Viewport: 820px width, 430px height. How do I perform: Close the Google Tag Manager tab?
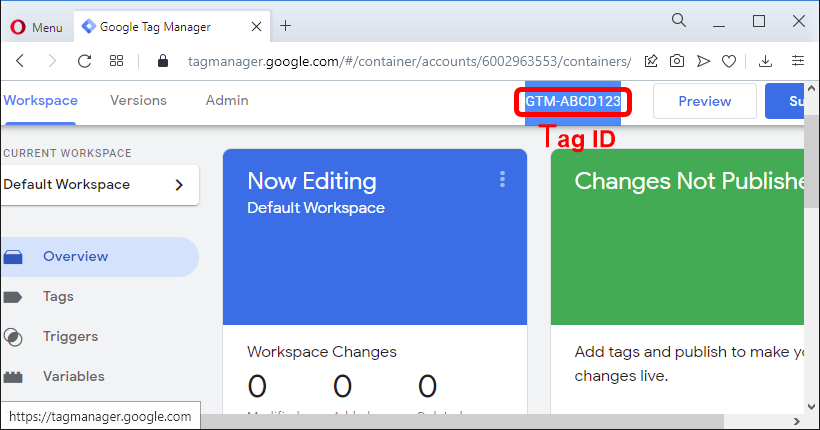click(256, 27)
